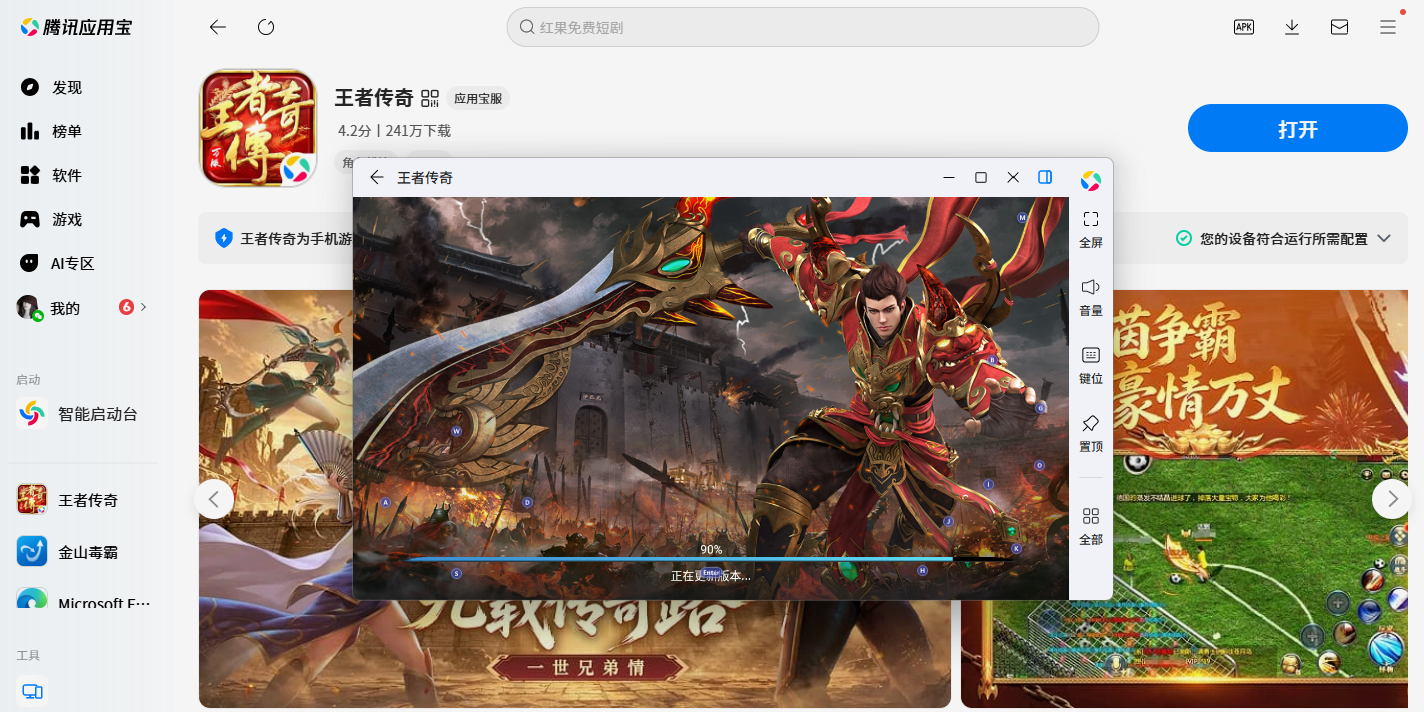
Task: Click the 王者传奇为手机游 shield notice
Action: pos(283,238)
